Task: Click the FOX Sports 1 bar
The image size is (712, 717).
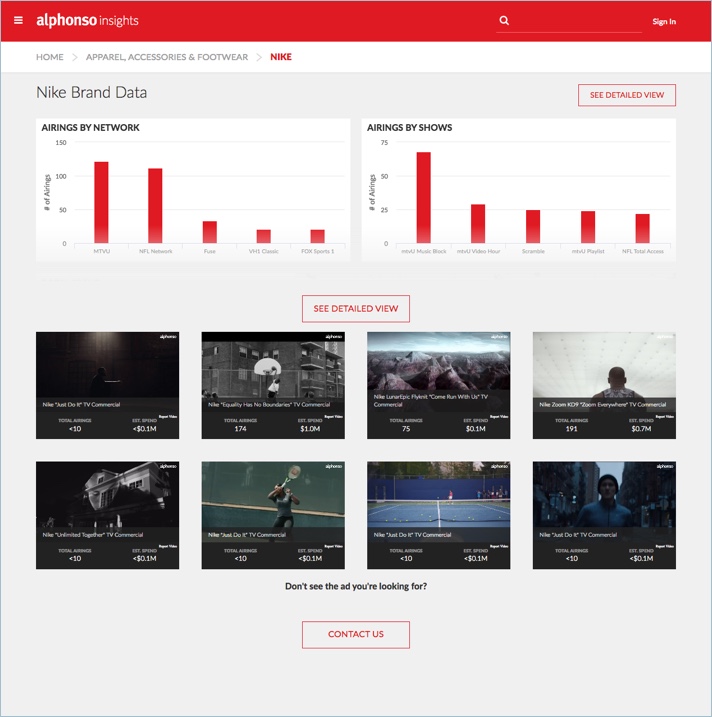Action: point(317,236)
